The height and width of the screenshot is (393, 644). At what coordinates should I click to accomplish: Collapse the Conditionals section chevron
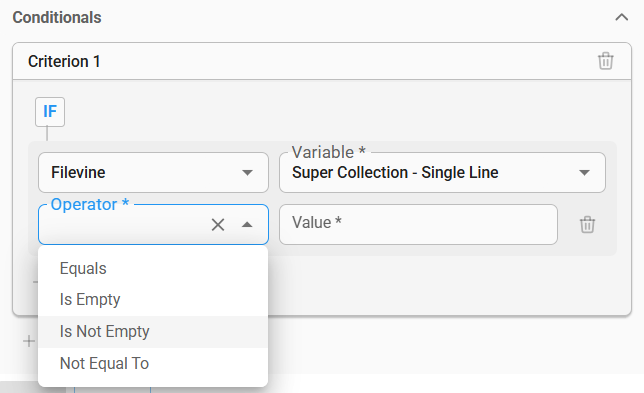pos(621,17)
